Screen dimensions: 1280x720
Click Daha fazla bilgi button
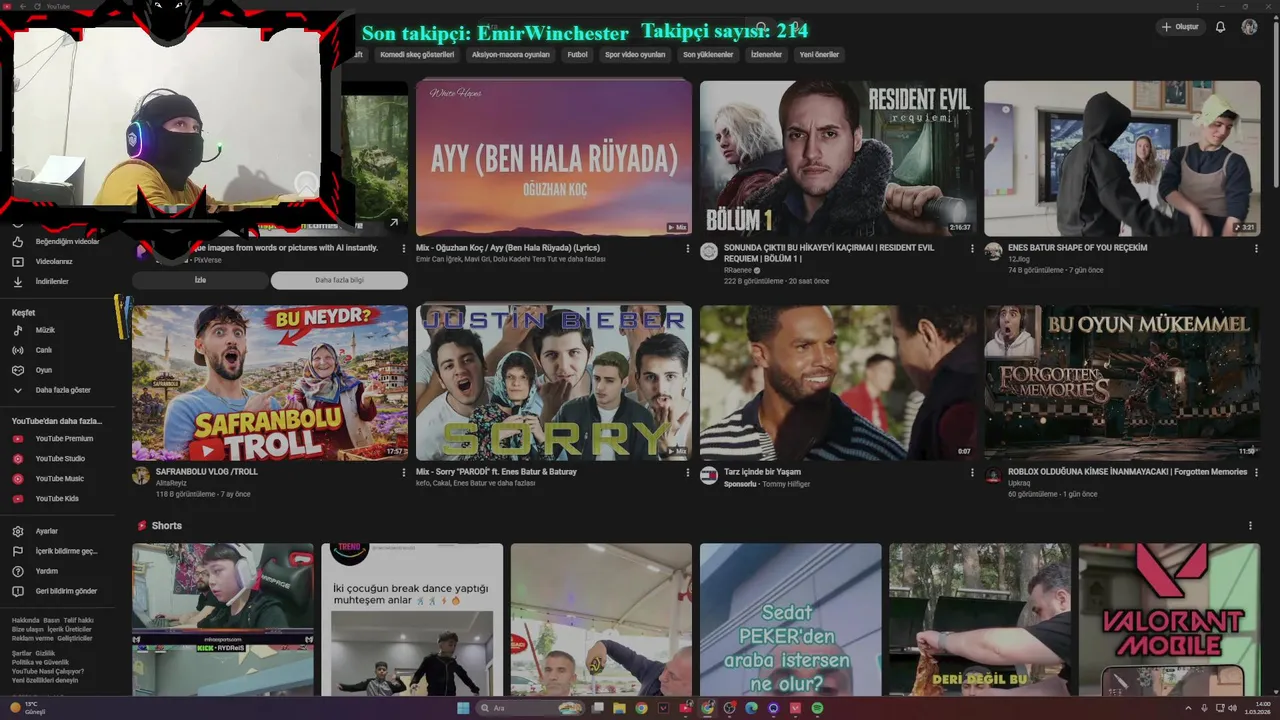(x=339, y=280)
